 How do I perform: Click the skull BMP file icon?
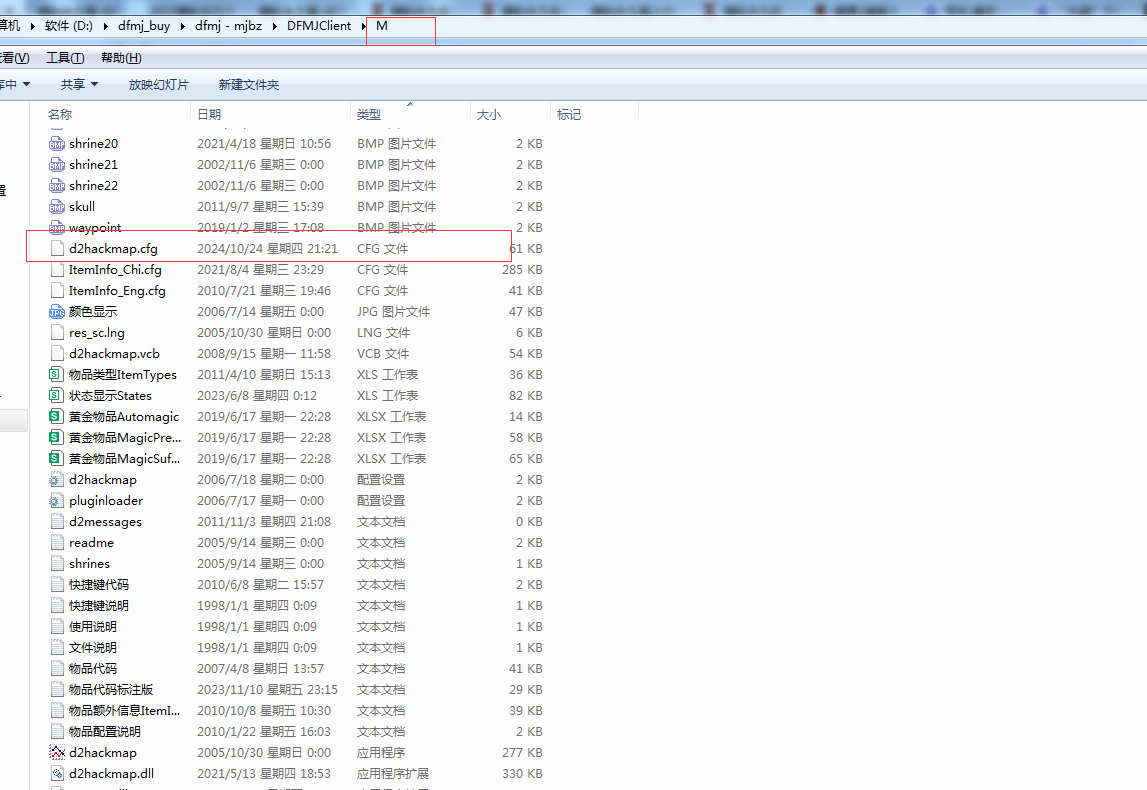(x=57, y=206)
